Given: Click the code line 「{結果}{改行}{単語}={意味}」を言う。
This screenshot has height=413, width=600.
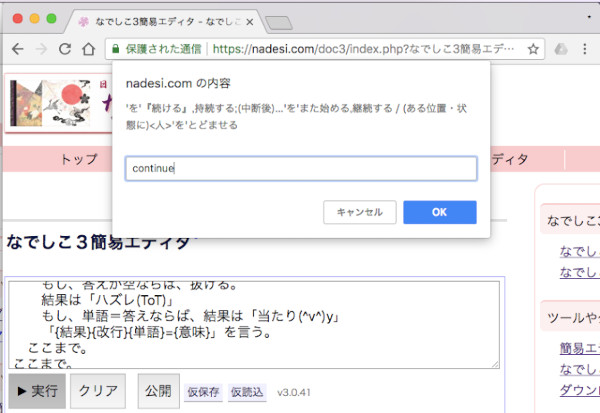Looking at the screenshot, I should pyautogui.click(x=159, y=332).
